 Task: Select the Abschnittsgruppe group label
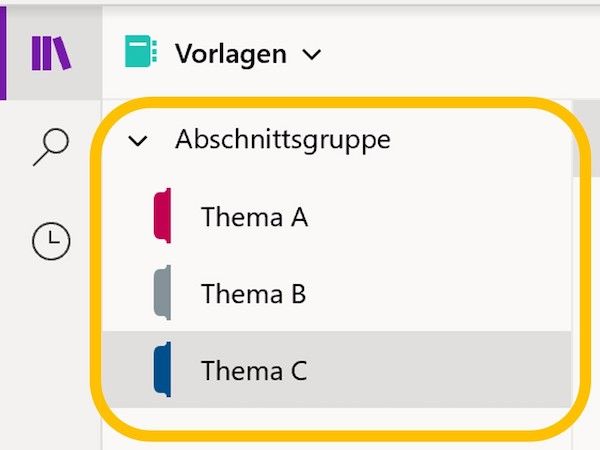pyautogui.click(x=283, y=140)
